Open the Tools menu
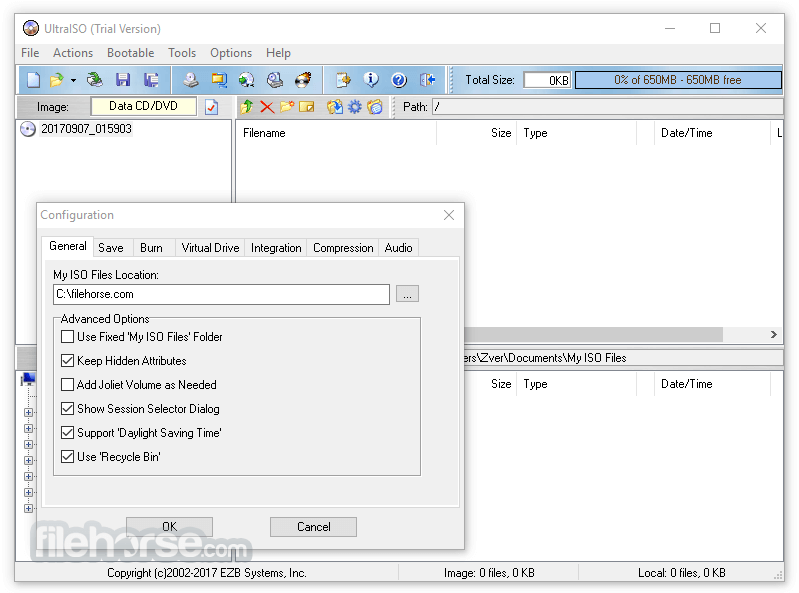Image resolution: width=799 pixels, height=593 pixels. 182,53
